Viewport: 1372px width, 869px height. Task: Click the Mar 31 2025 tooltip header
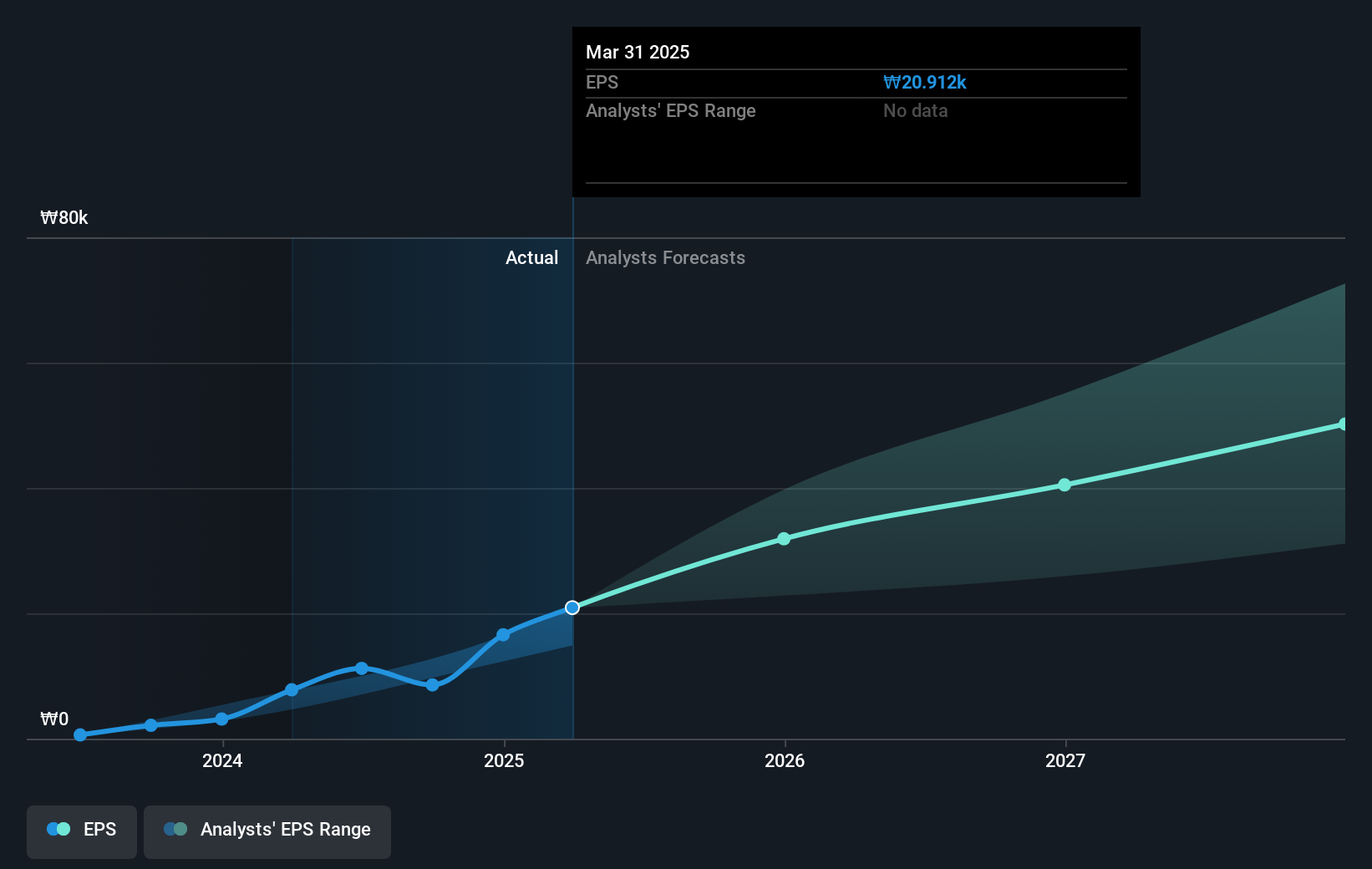point(638,52)
